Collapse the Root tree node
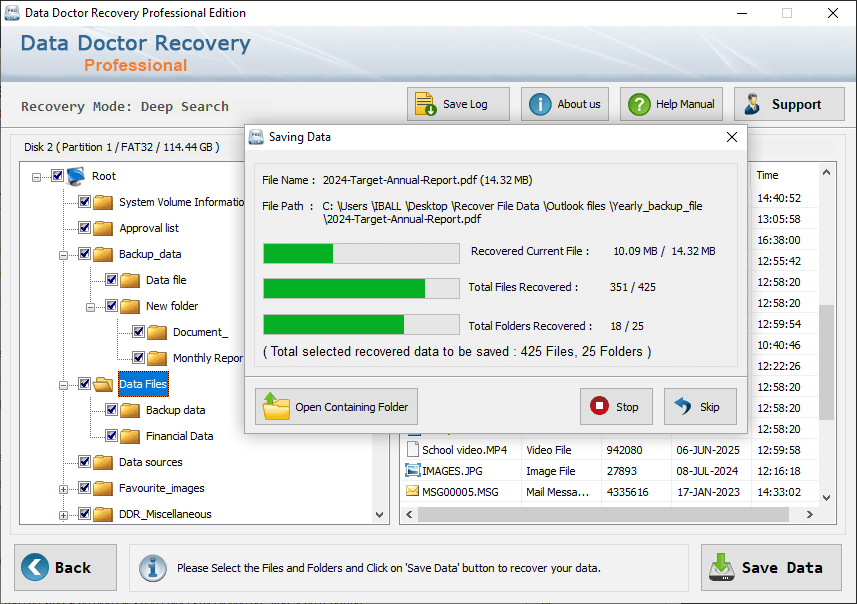The image size is (857, 604). pyautogui.click(x=36, y=177)
